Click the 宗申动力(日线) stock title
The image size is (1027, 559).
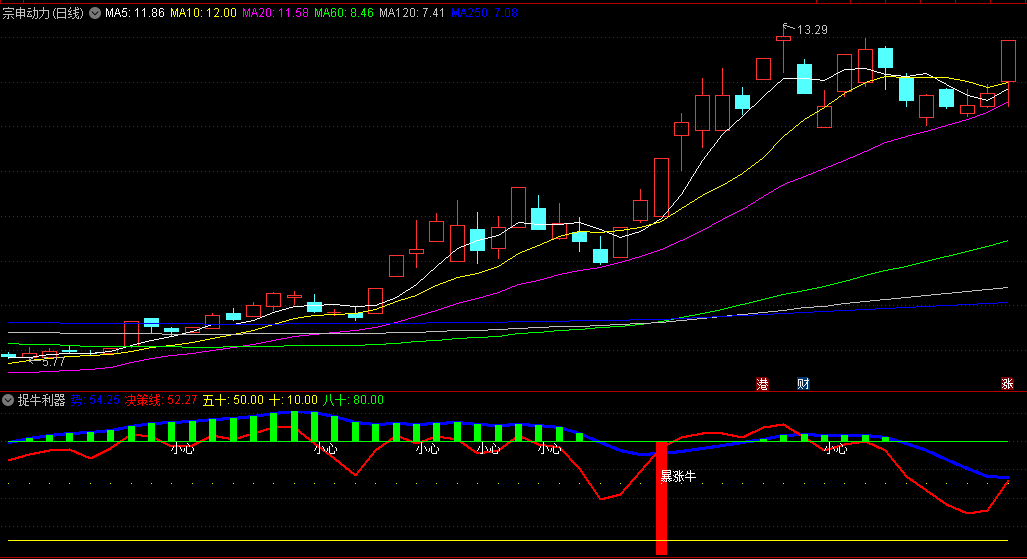pyautogui.click(x=43, y=13)
